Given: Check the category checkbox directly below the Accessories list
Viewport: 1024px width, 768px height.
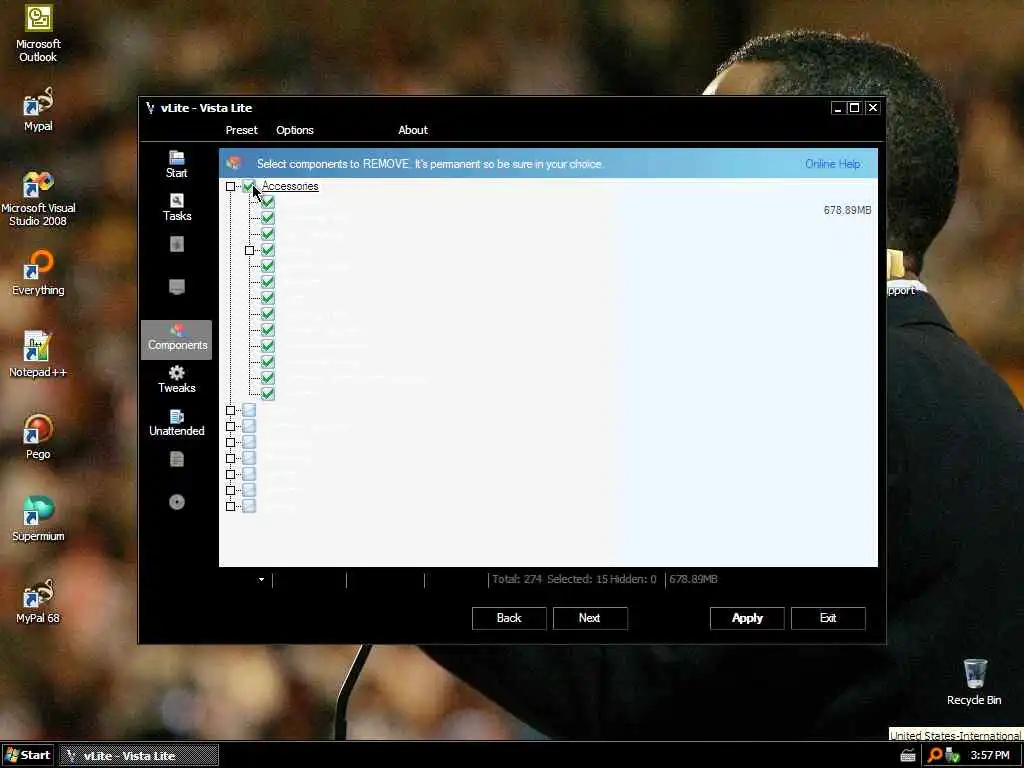Looking at the screenshot, I should 249,410.
